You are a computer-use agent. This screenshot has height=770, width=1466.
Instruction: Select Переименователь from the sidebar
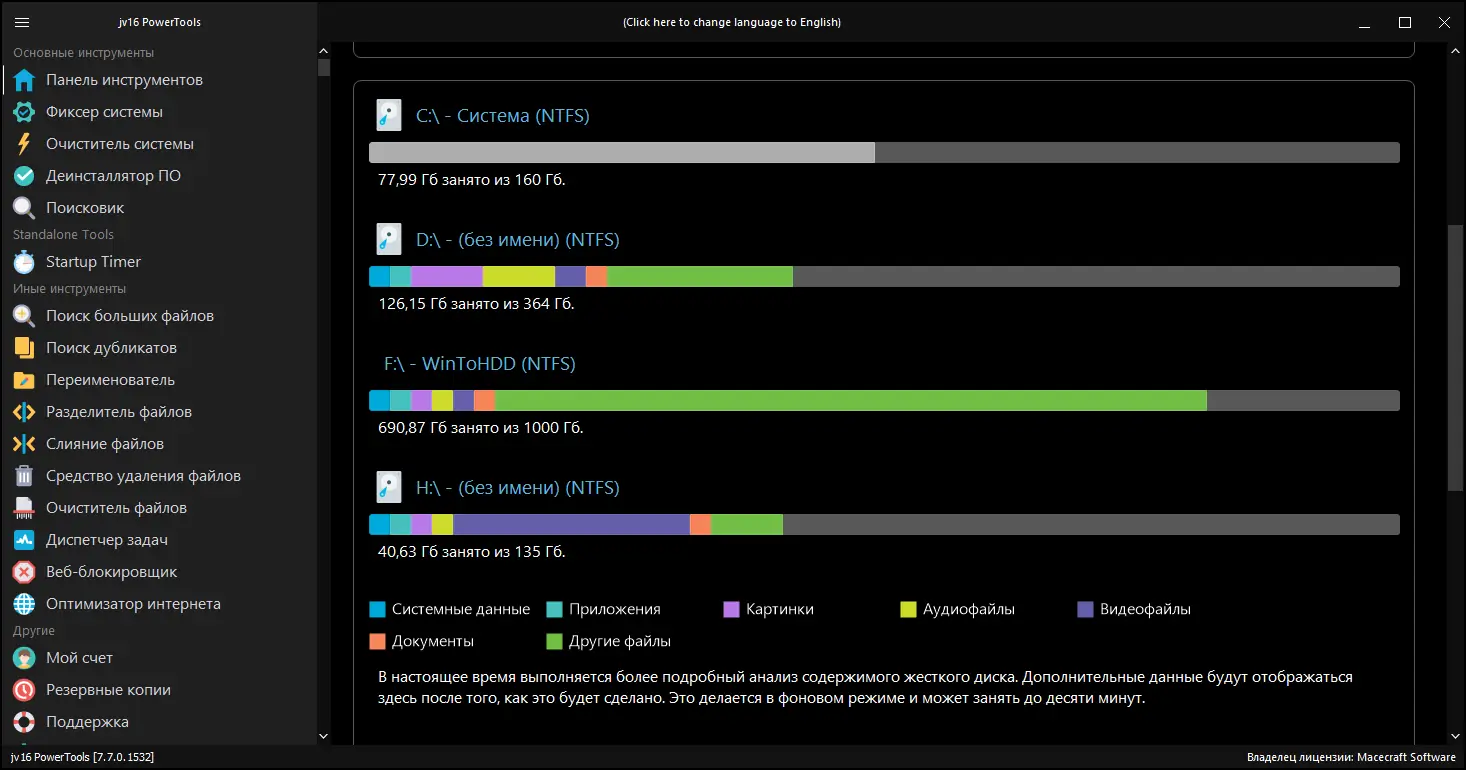point(110,380)
